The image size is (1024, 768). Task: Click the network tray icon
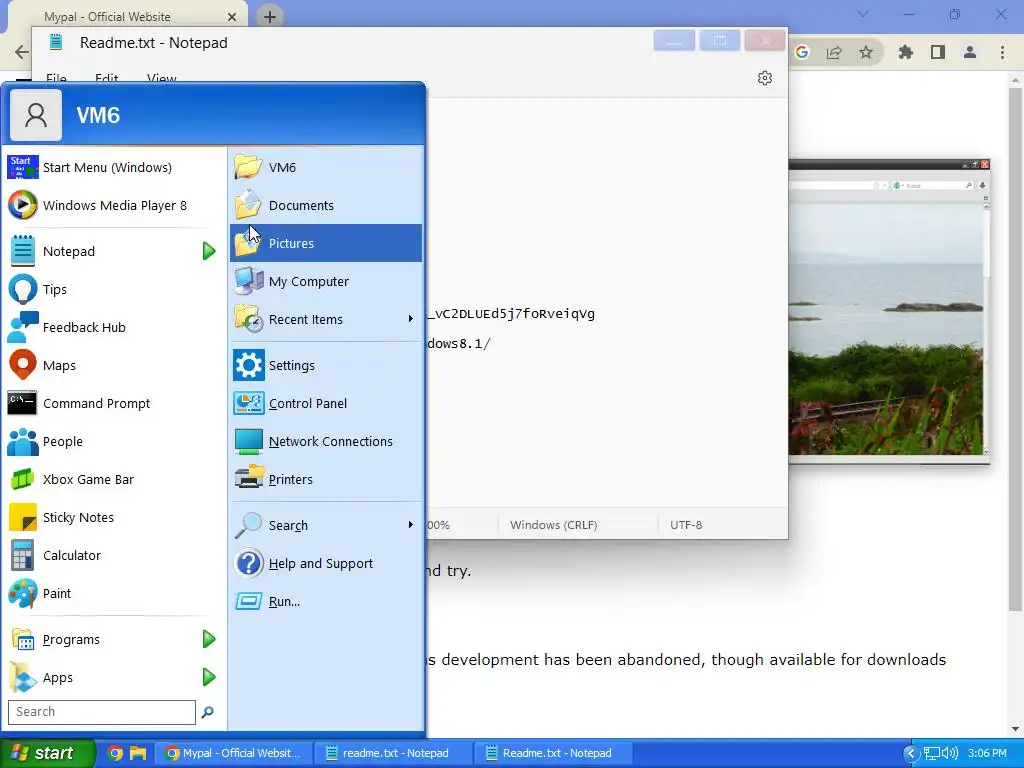(x=932, y=754)
